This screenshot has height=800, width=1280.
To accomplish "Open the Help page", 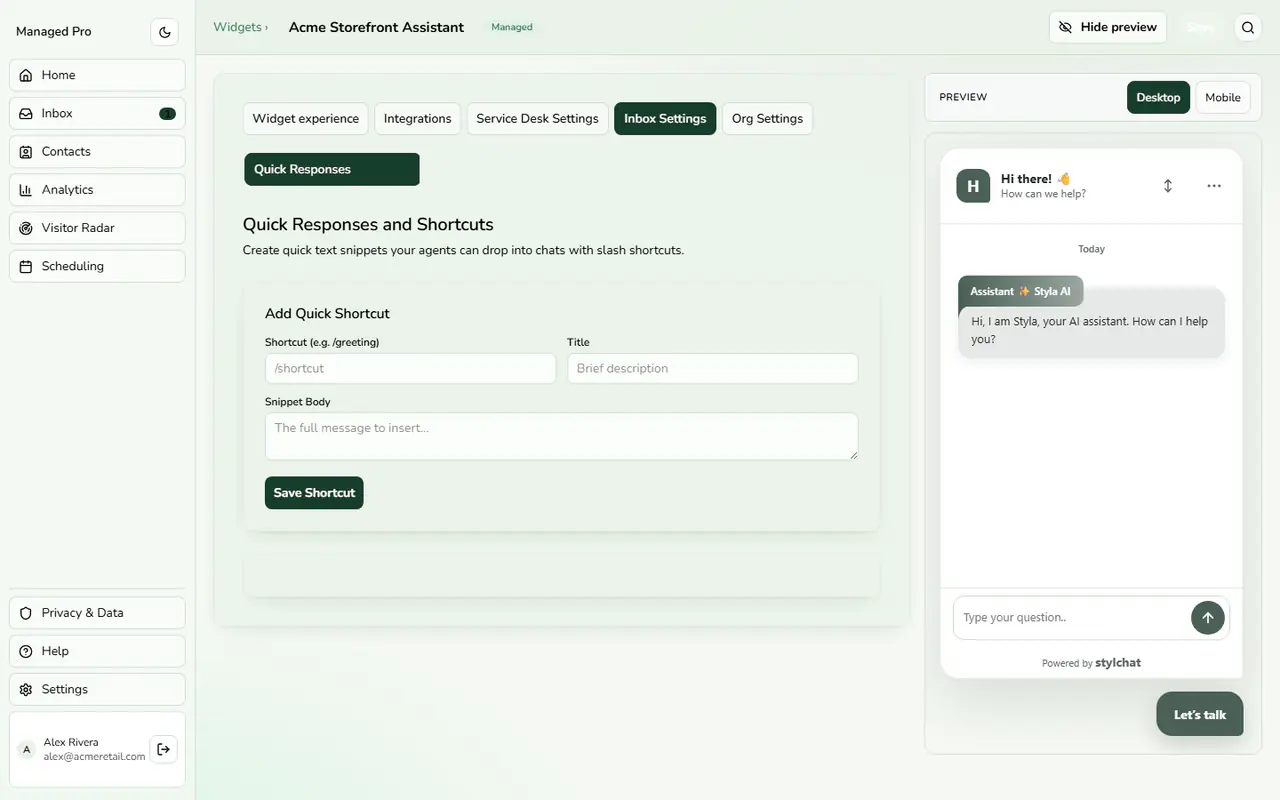I will pos(97,651).
